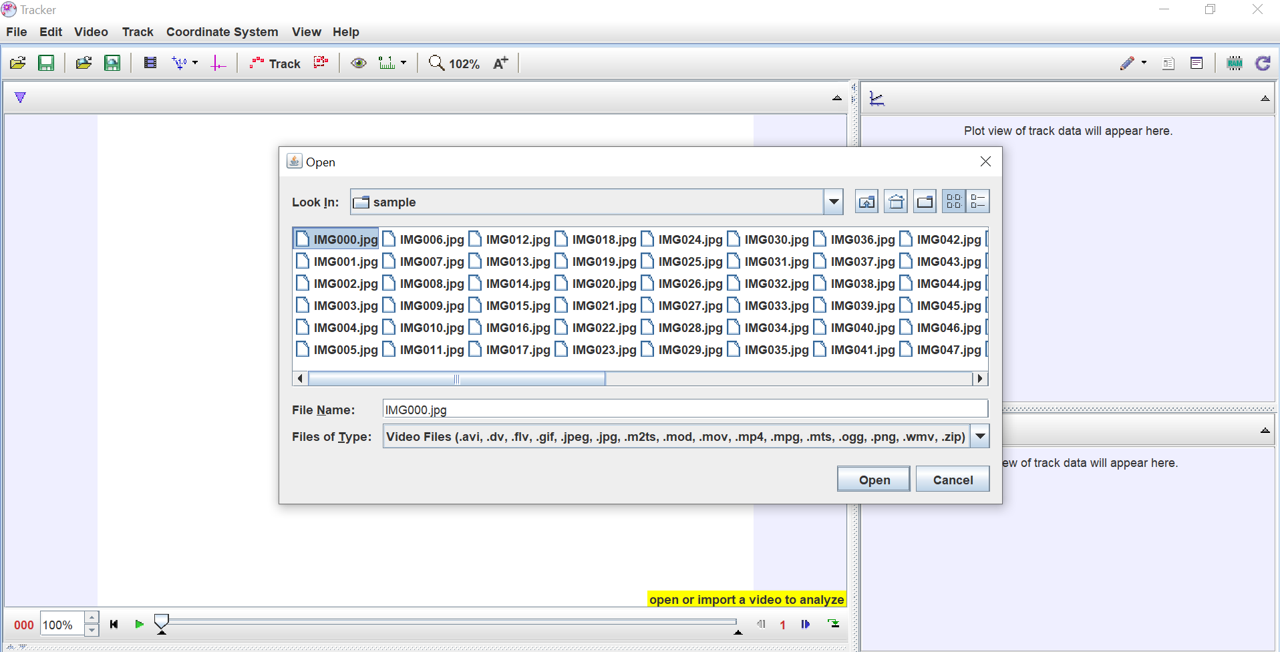Click the zoom magnifier 102% button
The image size is (1280, 652).
tap(454, 63)
